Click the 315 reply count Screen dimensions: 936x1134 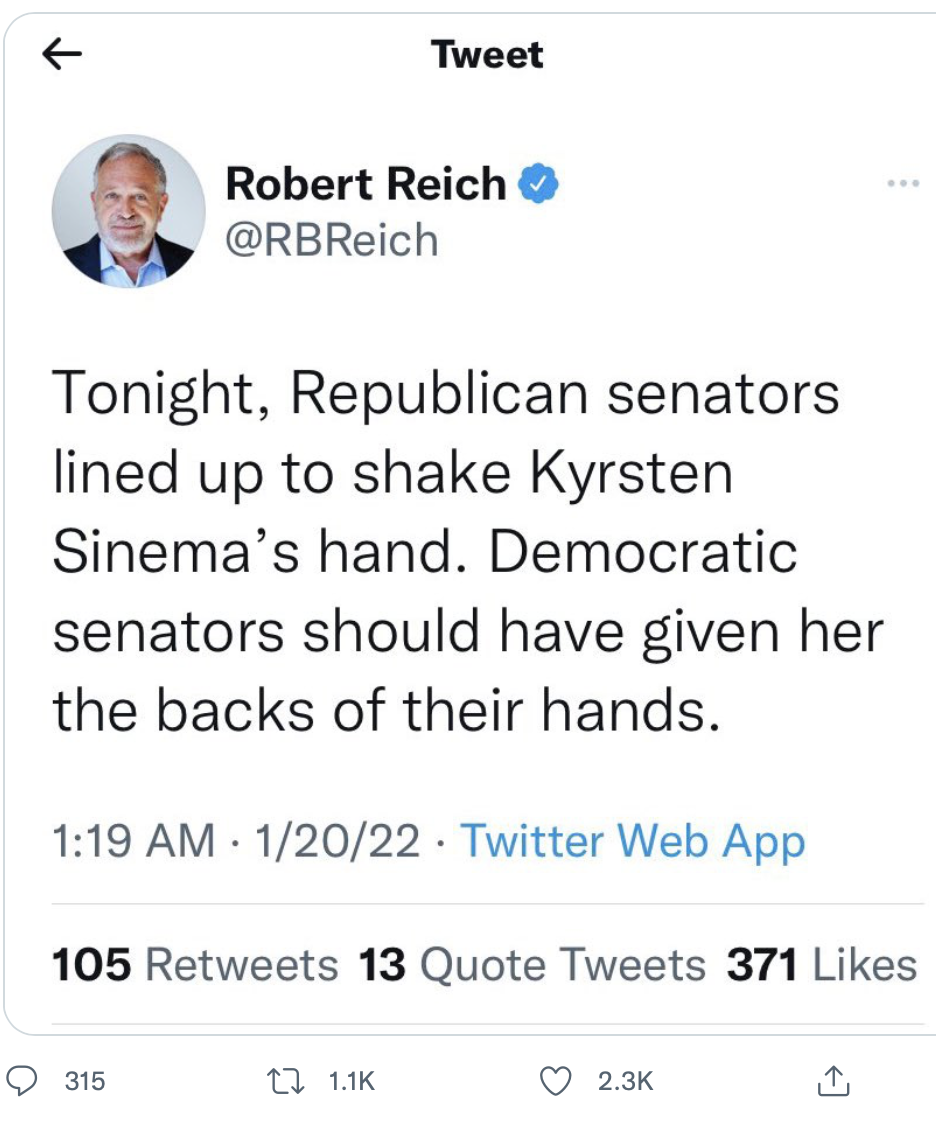[x=84, y=1081]
